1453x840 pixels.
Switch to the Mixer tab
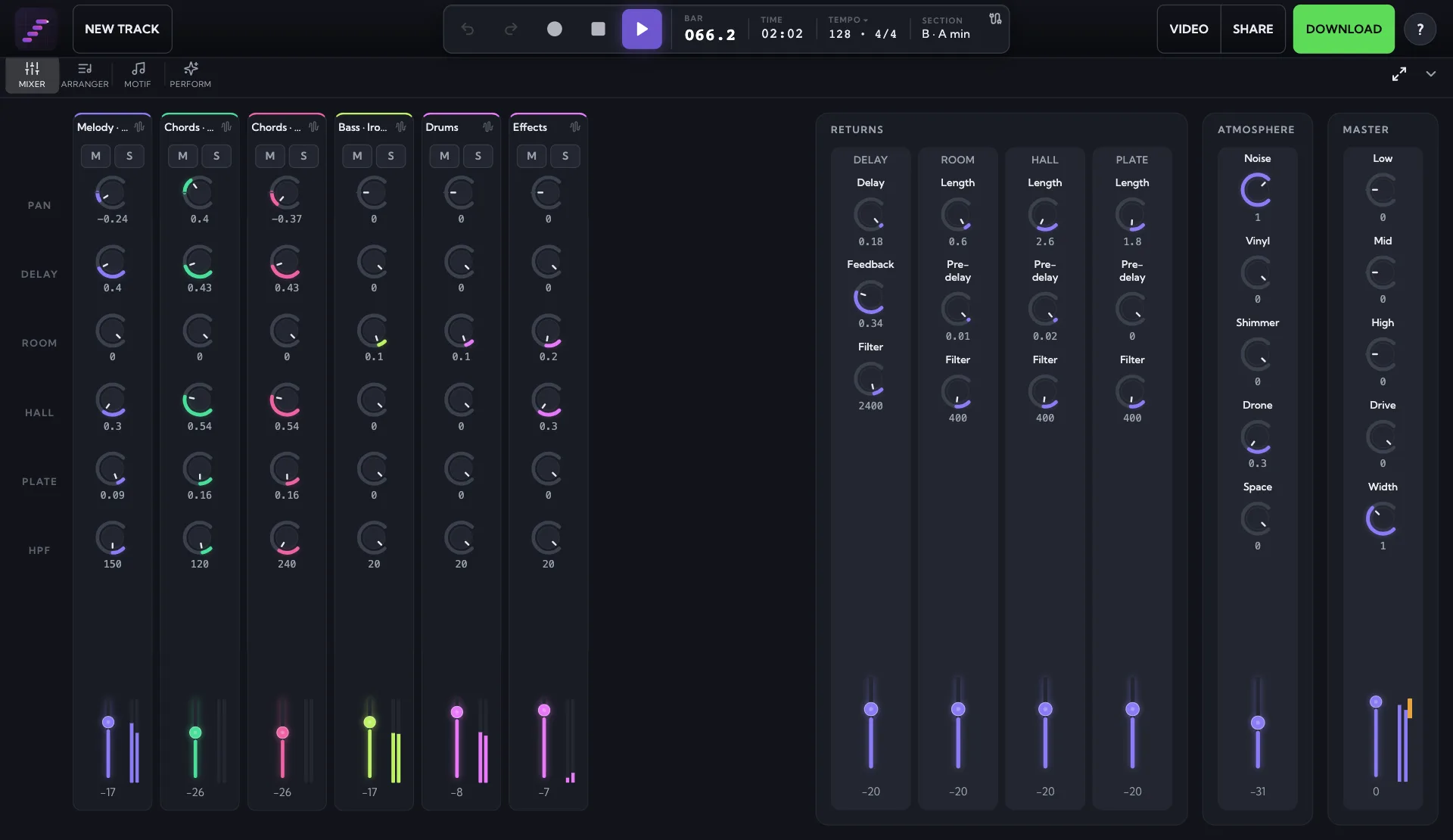pos(32,75)
